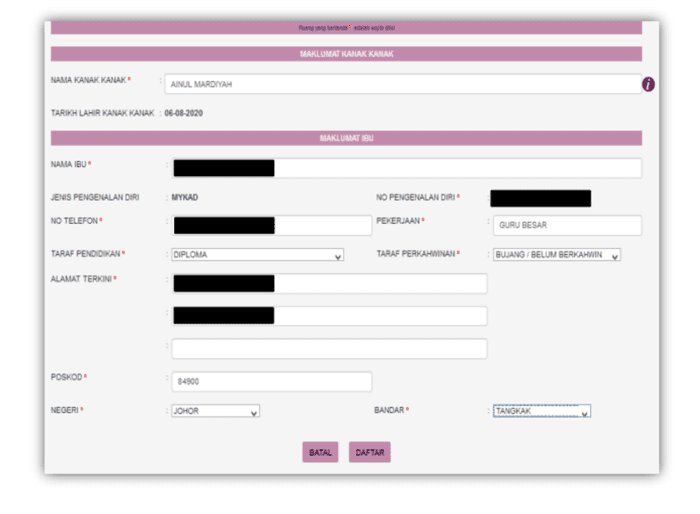Click the Poskod field containing 84900

pyautogui.click(x=271, y=382)
